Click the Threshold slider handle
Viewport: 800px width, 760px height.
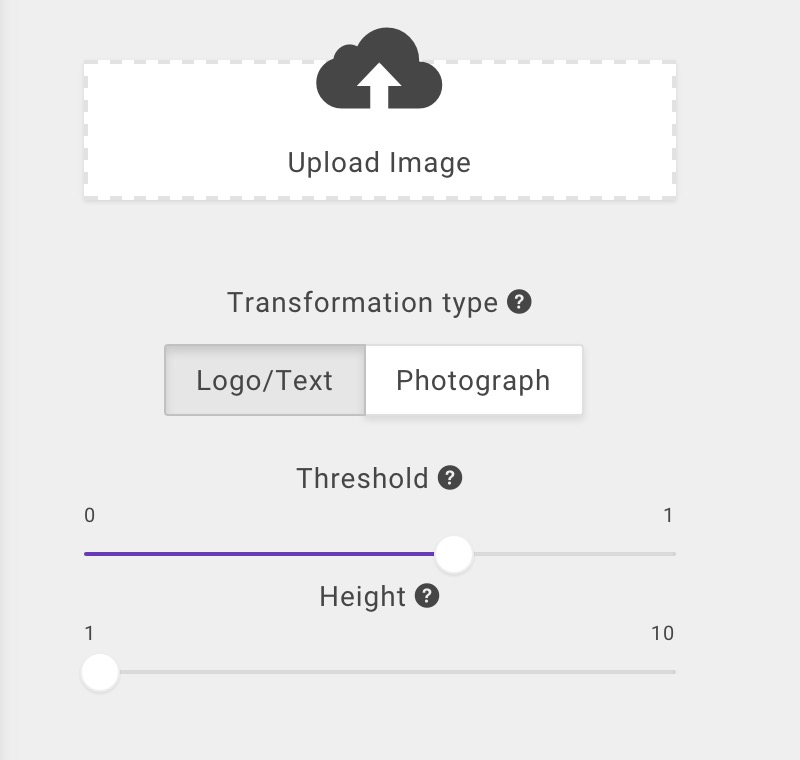(454, 553)
